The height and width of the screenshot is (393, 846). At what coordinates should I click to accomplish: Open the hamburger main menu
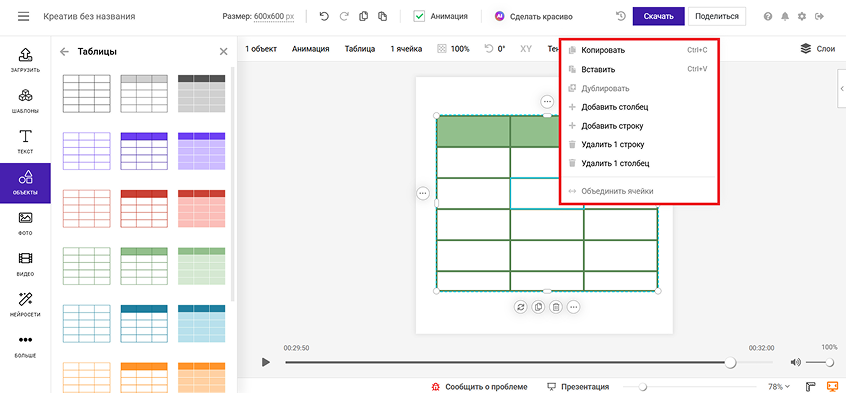click(x=23, y=16)
